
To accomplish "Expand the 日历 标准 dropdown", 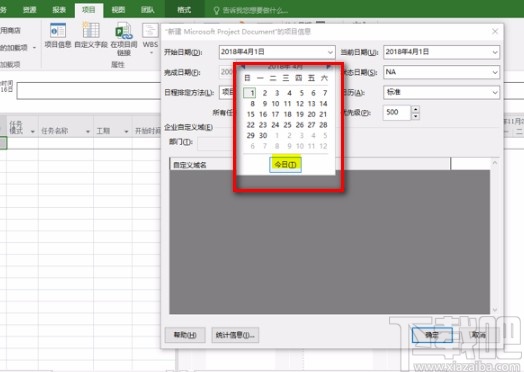I will (x=495, y=93).
